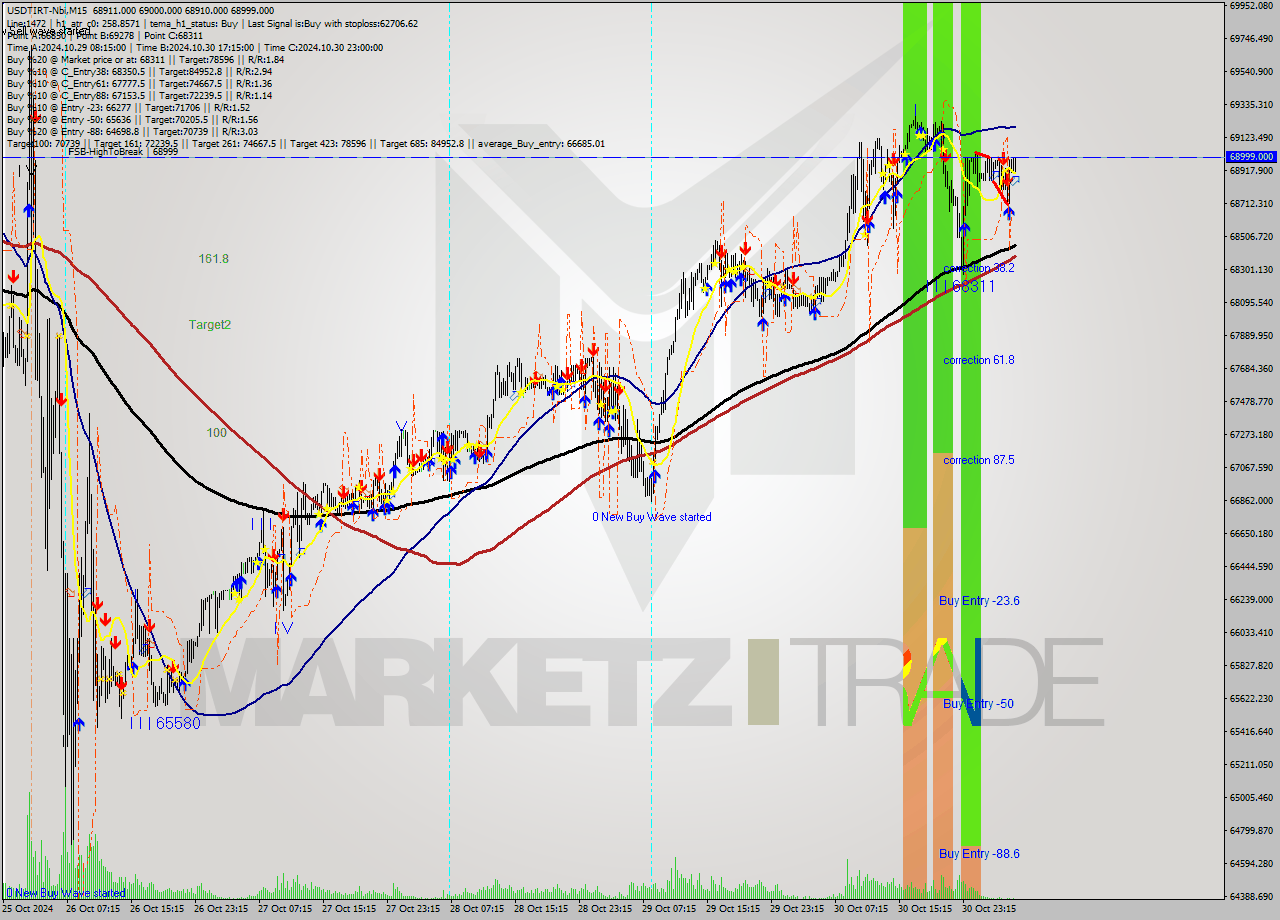Click the 'C_Entry88: 67153.5' line
Screen dimensions: 1280x920
coord(139,95)
